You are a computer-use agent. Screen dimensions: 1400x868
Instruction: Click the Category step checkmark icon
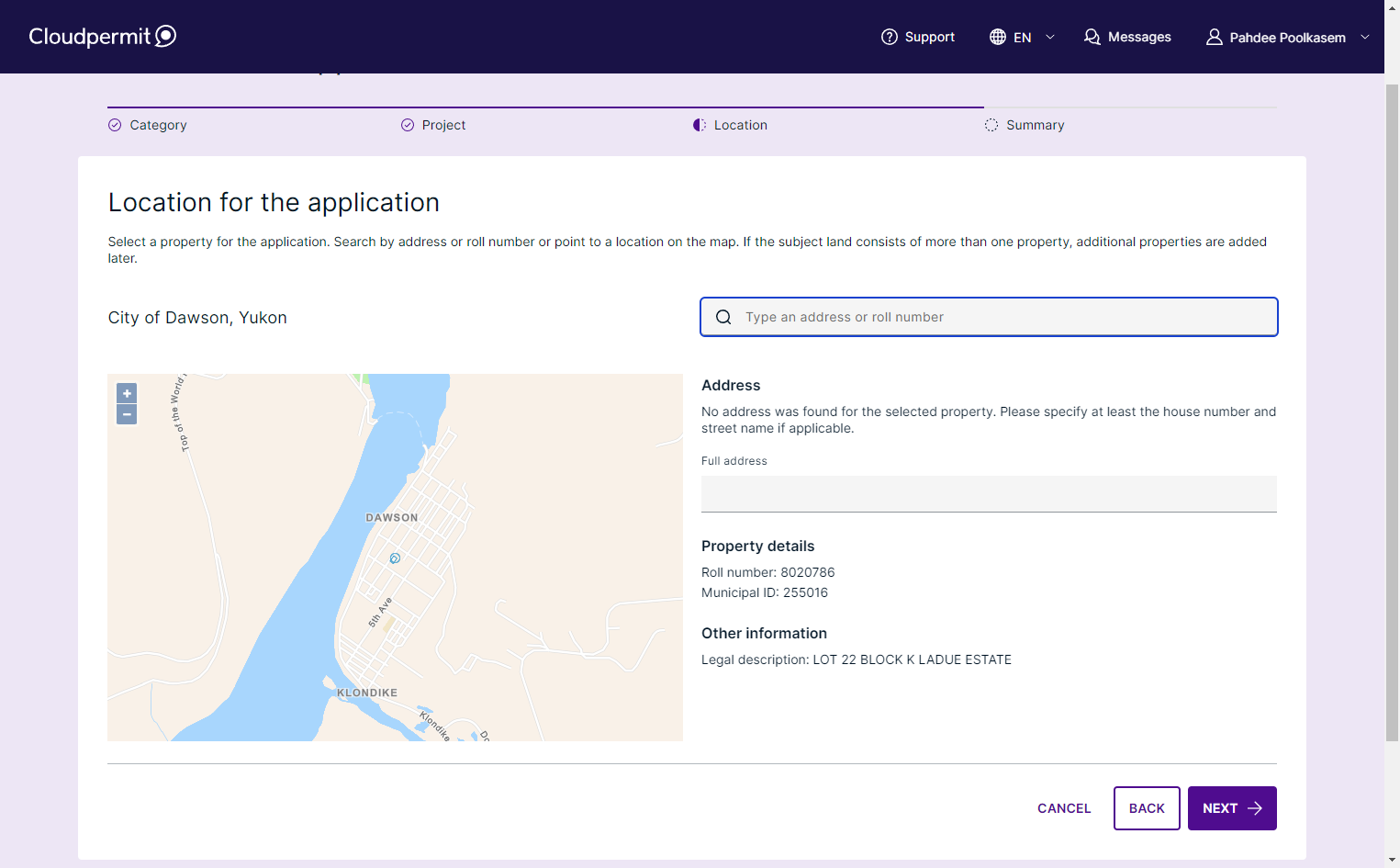tap(115, 125)
